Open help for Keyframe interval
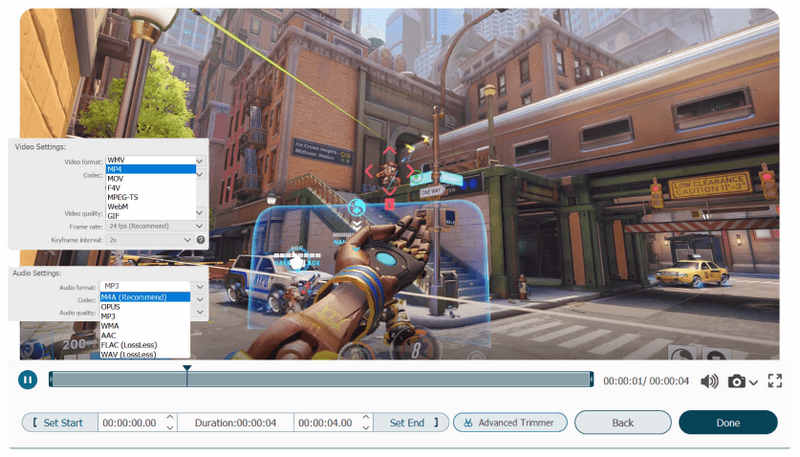 click(x=201, y=240)
